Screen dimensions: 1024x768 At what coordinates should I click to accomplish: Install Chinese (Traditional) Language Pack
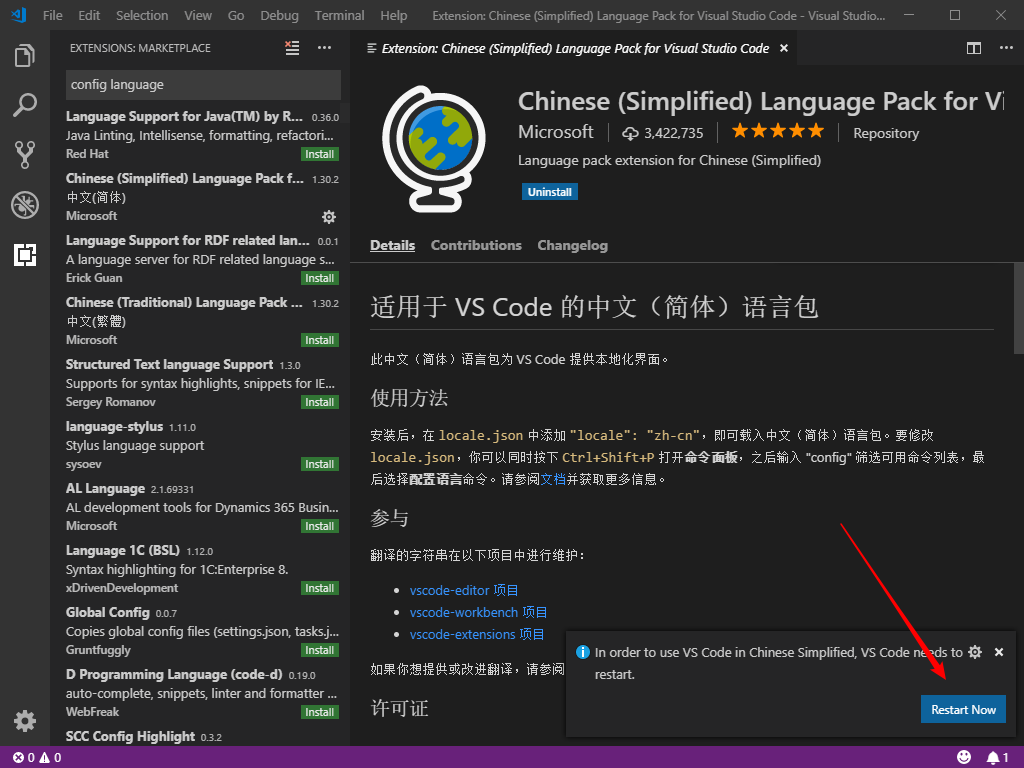click(x=319, y=340)
